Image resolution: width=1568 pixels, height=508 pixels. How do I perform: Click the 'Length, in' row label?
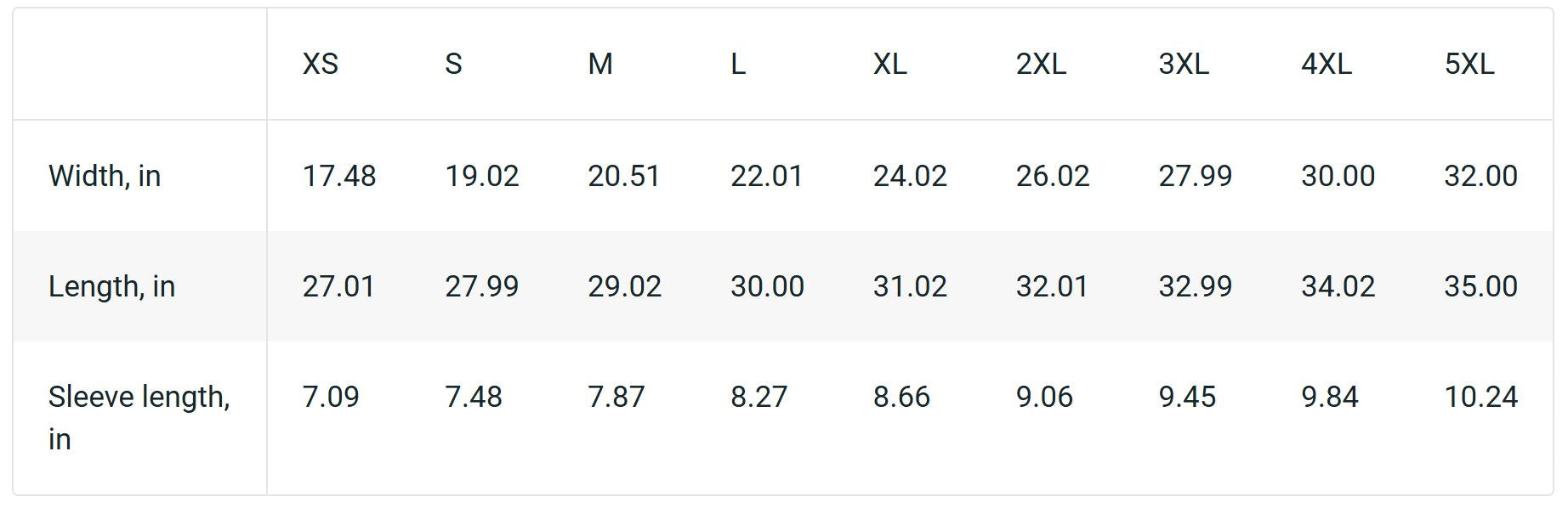[111, 286]
